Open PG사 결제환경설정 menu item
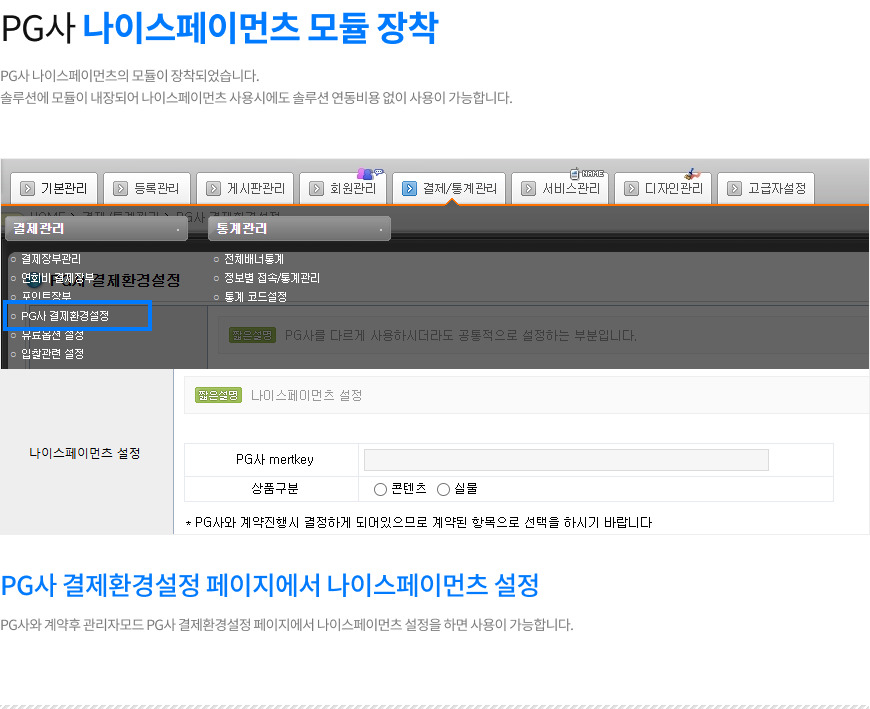 click(x=65, y=316)
